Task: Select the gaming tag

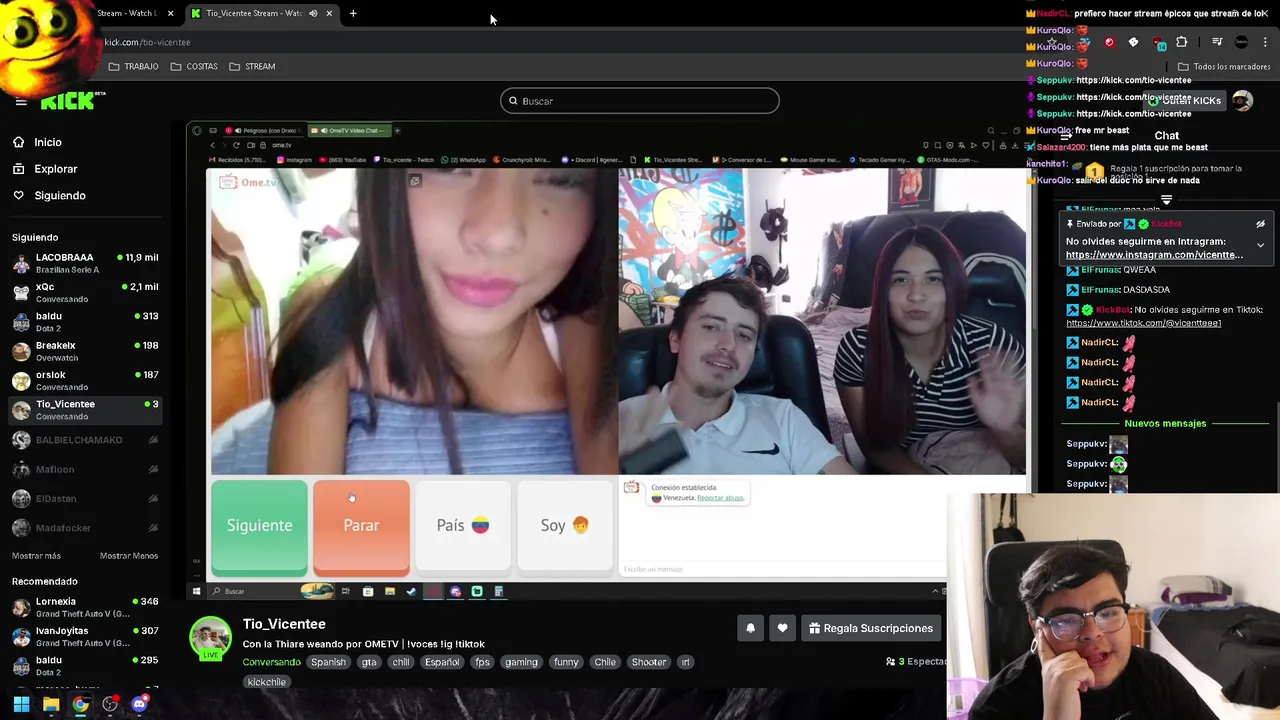Action: (521, 662)
